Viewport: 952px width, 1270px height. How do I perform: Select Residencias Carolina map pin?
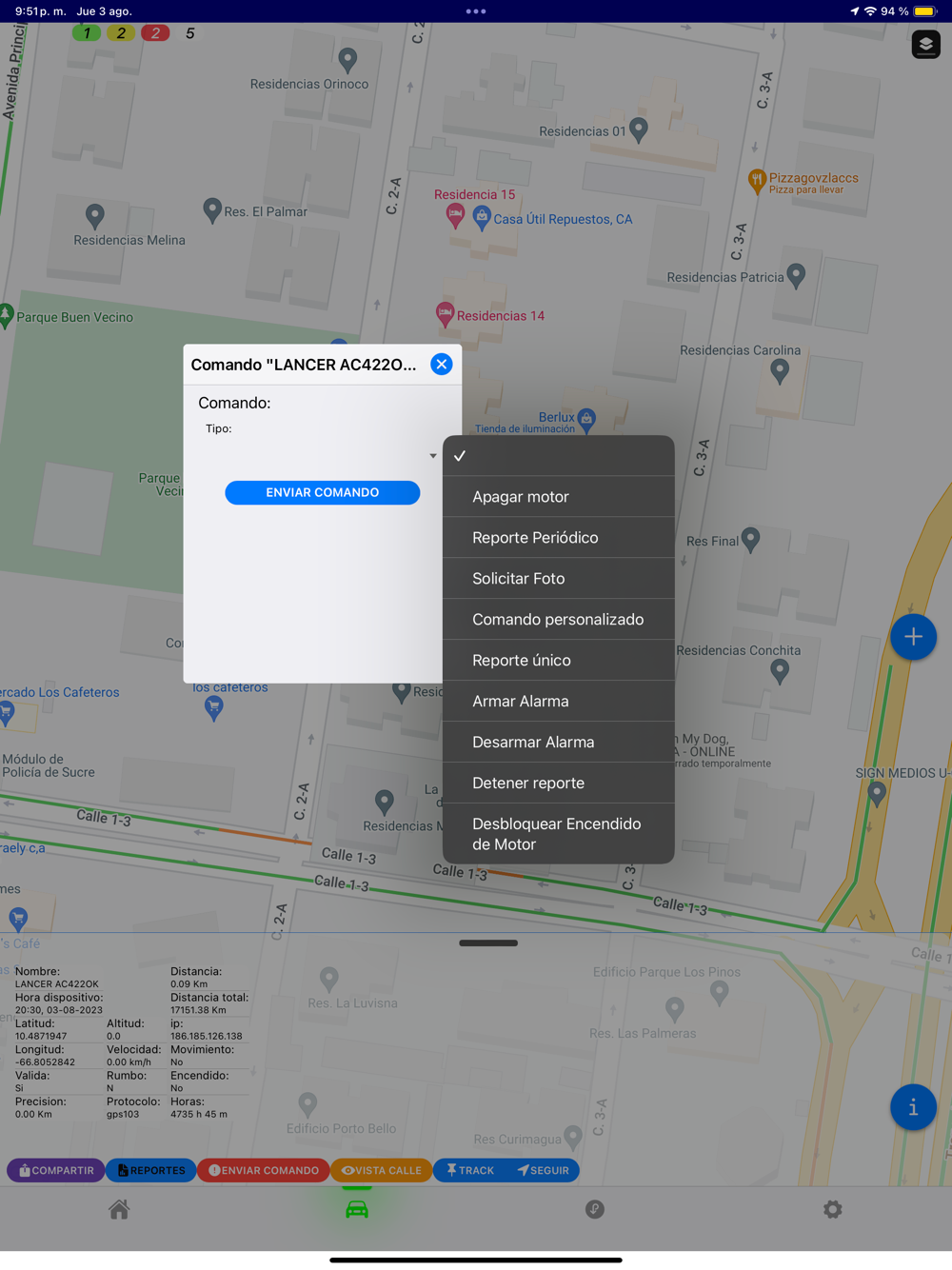click(780, 371)
